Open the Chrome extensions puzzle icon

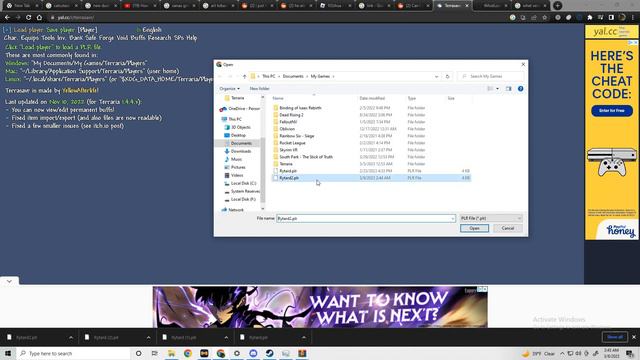[590, 18]
